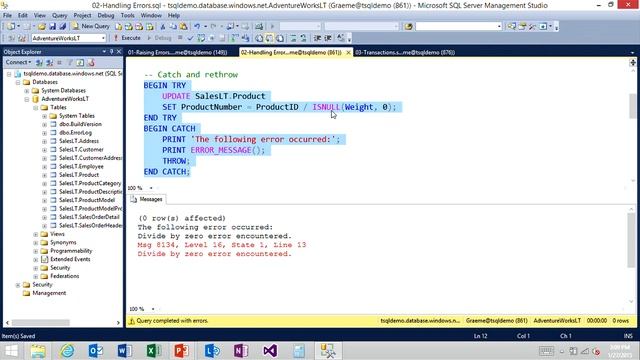Select the Management folder
Image resolution: width=640 pixels, height=360 pixels.
[49, 293]
